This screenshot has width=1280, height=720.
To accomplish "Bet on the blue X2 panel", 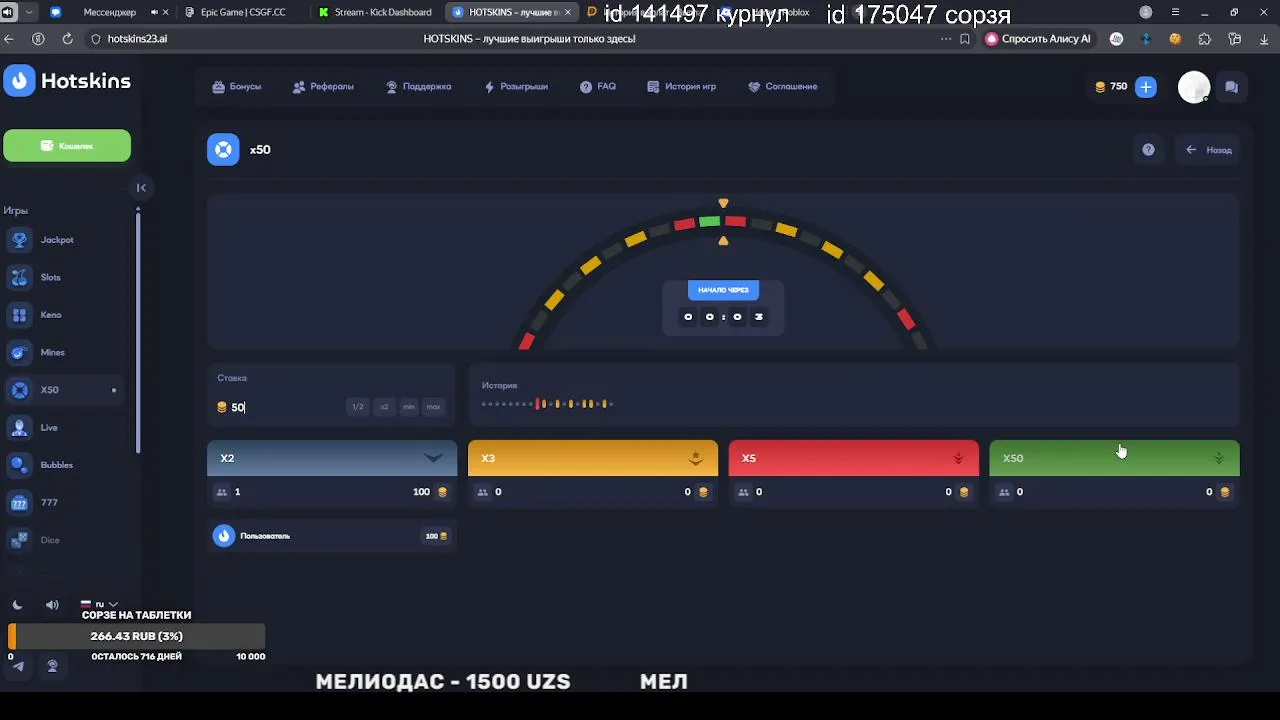I will click(332, 458).
